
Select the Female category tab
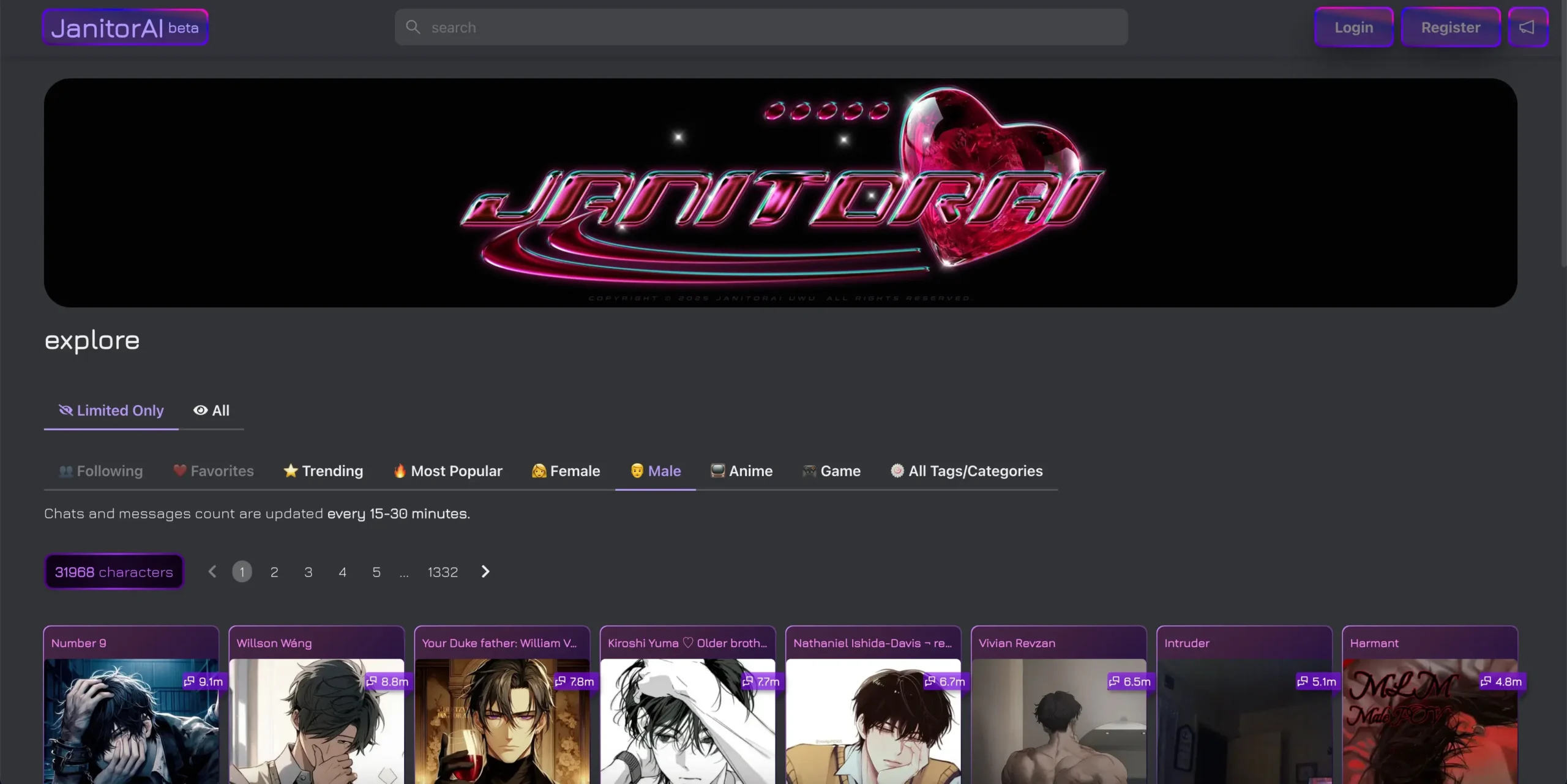click(x=566, y=471)
